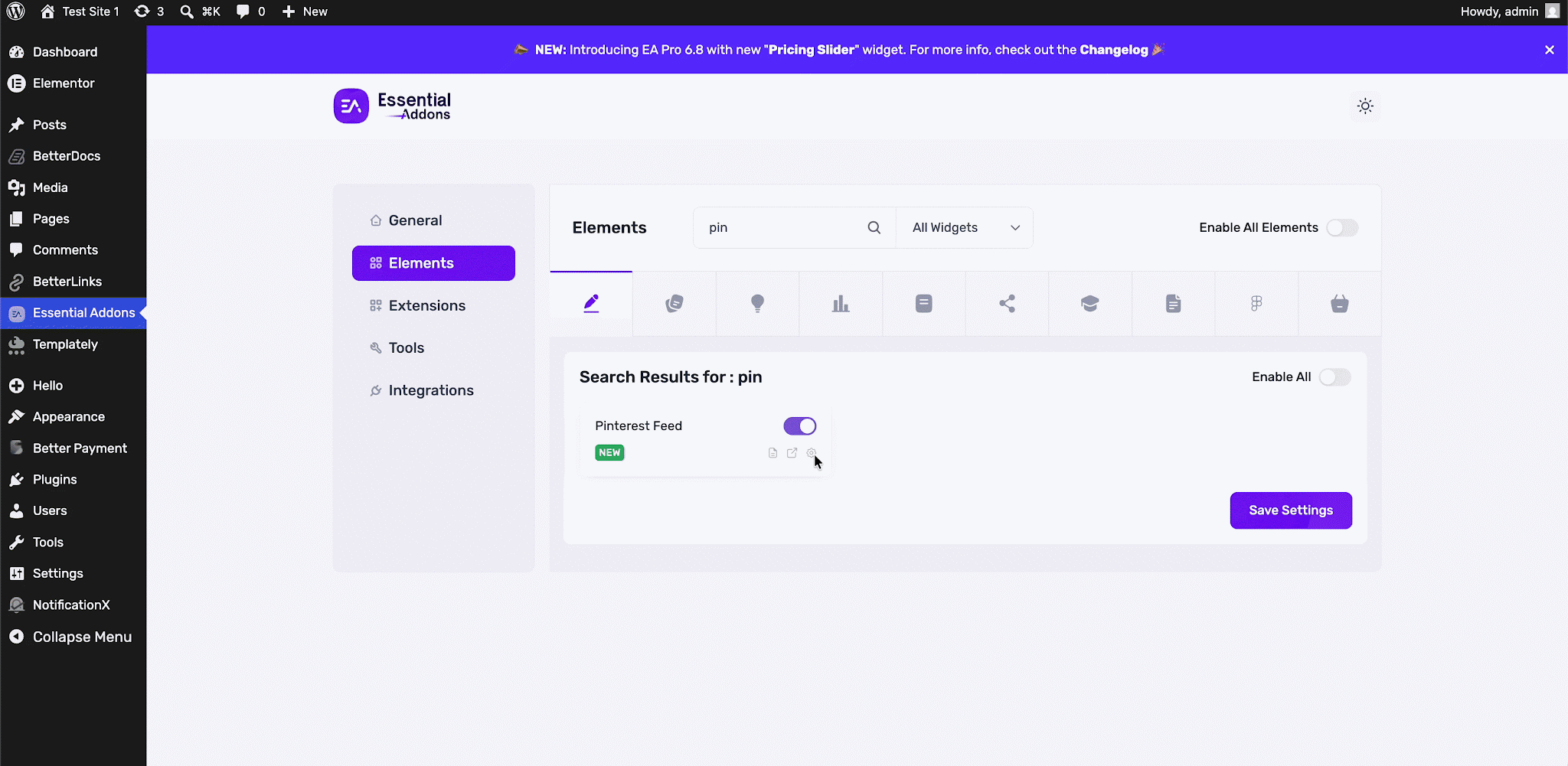The width and height of the screenshot is (1568, 766).
Task: Open Pinterest Feed settings gear icon
Action: pyautogui.click(x=812, y=453)
